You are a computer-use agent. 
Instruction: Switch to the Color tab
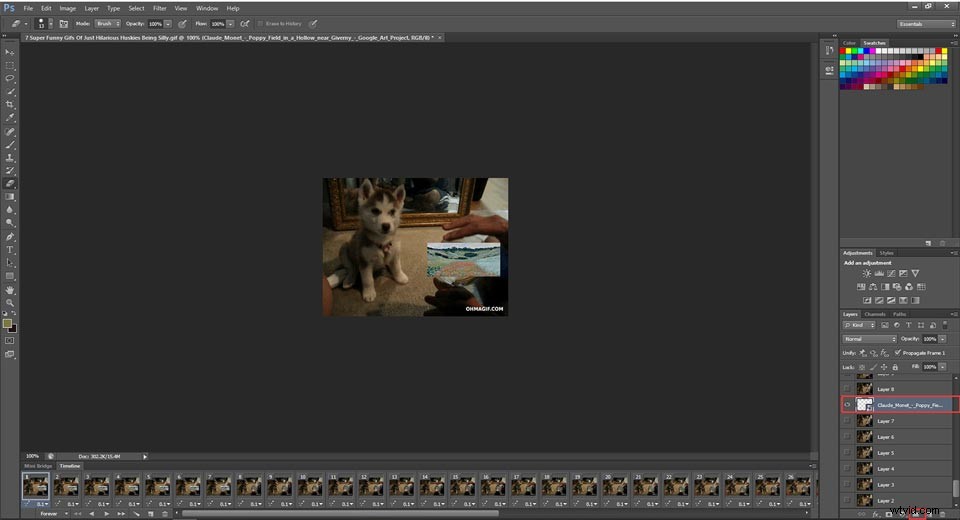[x=849, y=43]
